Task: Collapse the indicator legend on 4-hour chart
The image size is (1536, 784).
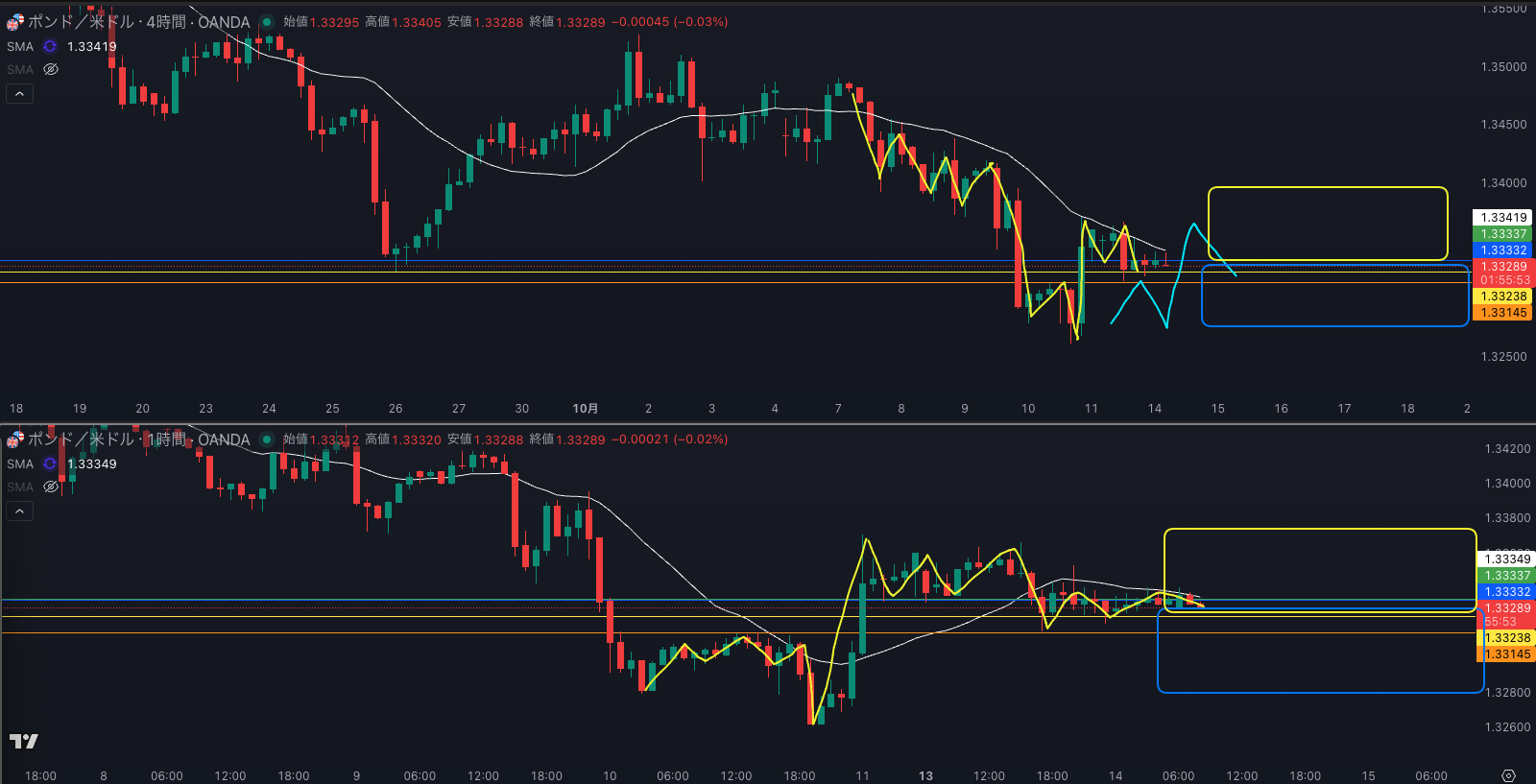Action: 19,93
